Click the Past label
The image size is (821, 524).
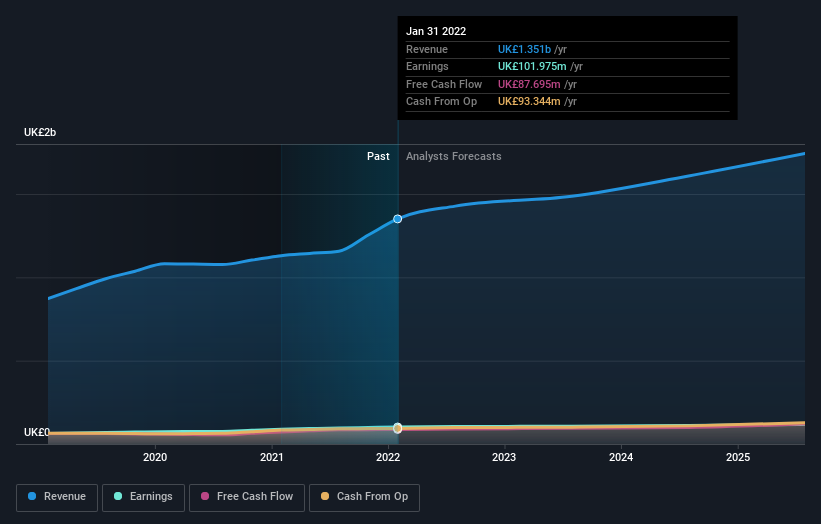coord(378,156)
